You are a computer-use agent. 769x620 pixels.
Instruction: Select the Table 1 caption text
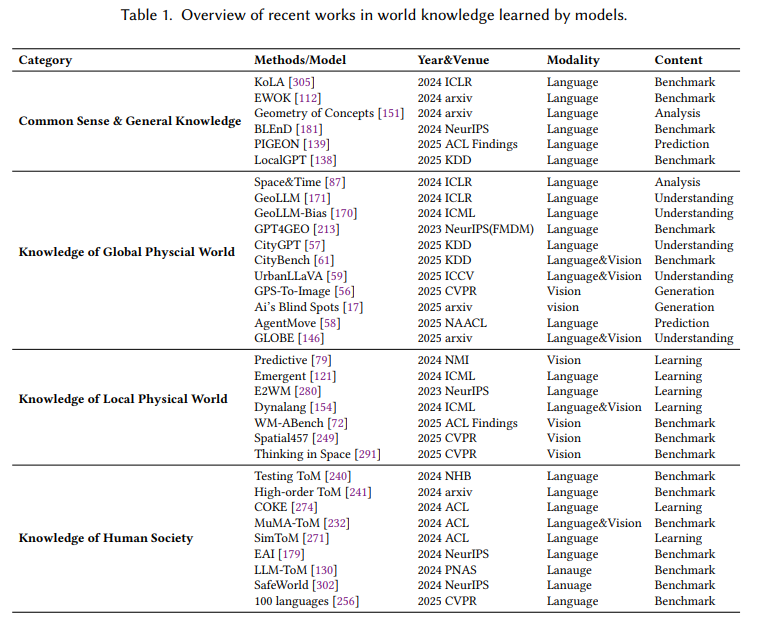tap(374, 15)
